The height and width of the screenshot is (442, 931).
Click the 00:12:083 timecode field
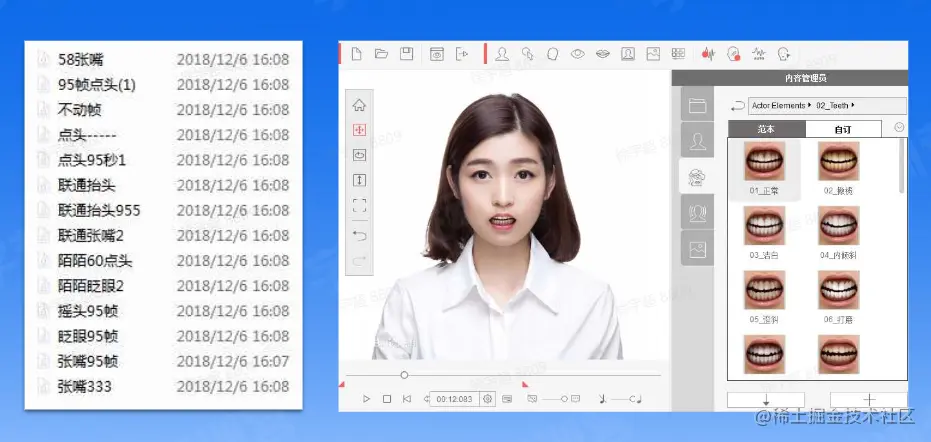click(454, 399)
